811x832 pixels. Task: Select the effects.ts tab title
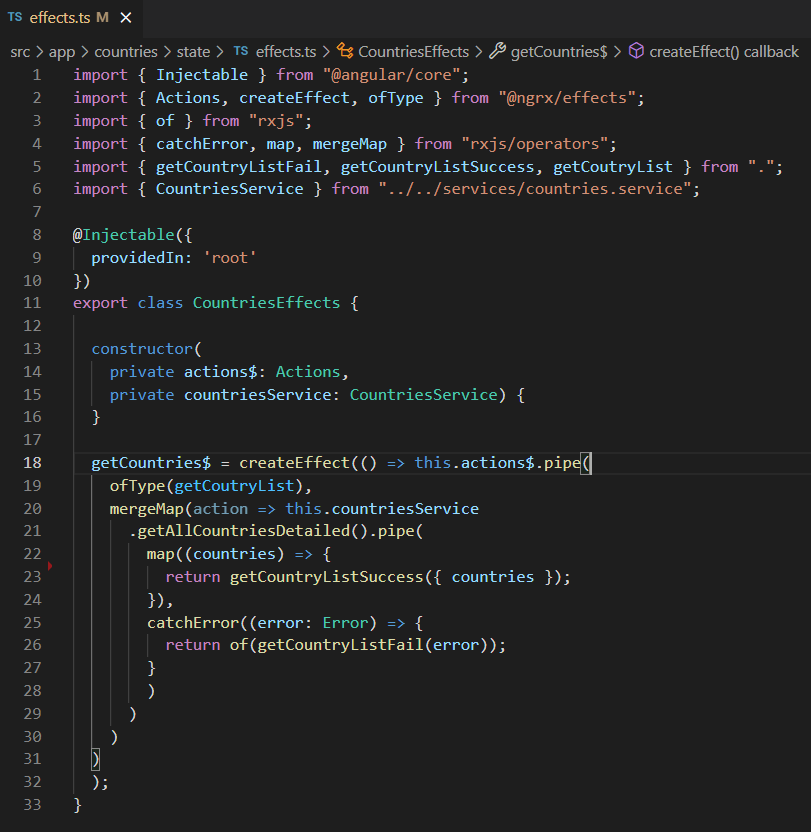59,18
